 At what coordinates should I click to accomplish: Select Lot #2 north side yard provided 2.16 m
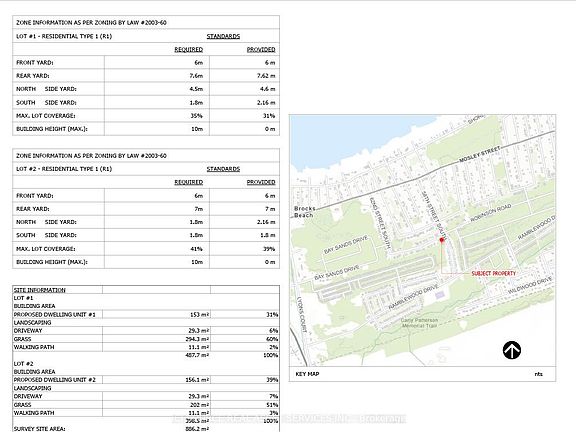coord(266,222)
